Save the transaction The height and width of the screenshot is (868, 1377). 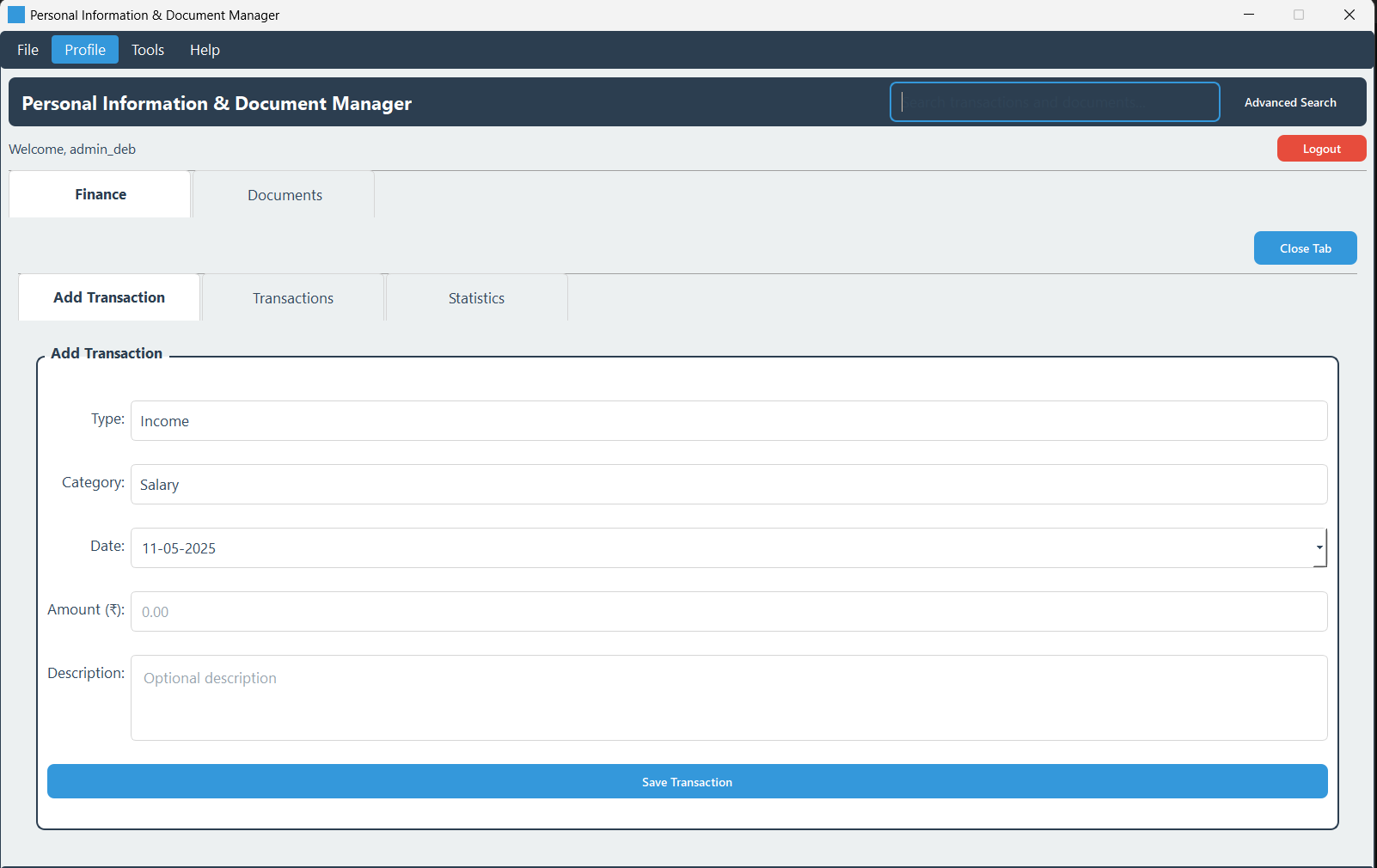[688, 781]
